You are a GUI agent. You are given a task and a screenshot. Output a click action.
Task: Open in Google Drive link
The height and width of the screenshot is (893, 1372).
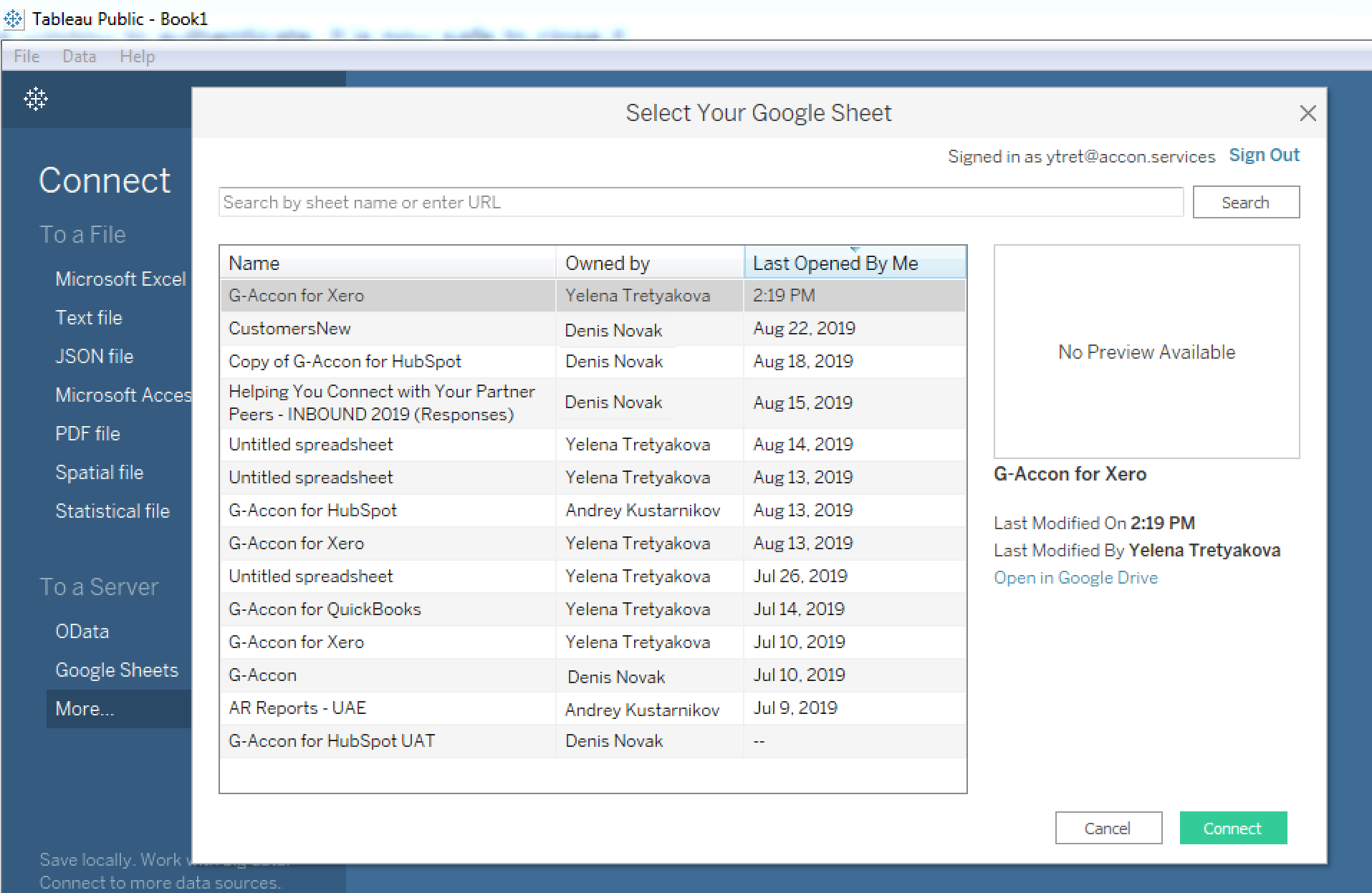click(1075, 578)
